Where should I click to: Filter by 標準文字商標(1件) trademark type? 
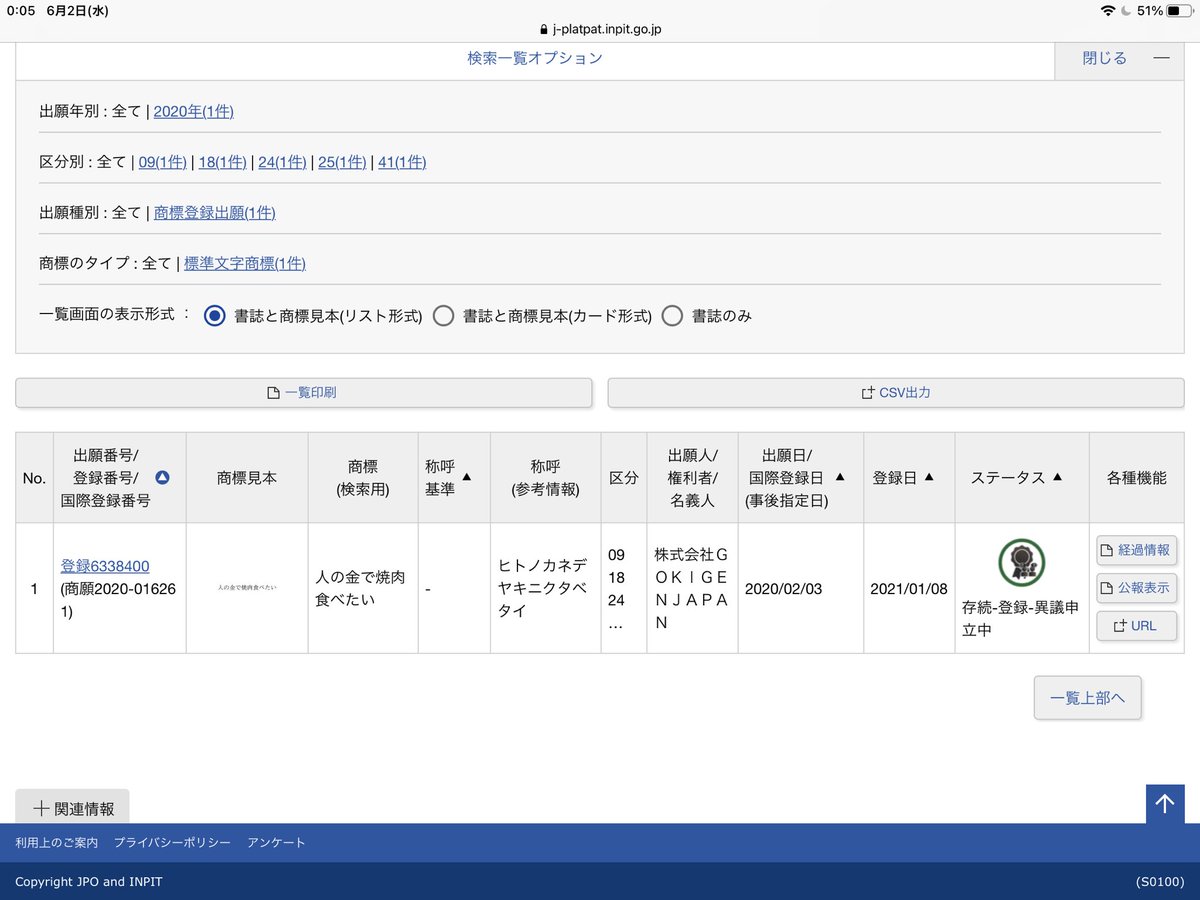(245, 264)
